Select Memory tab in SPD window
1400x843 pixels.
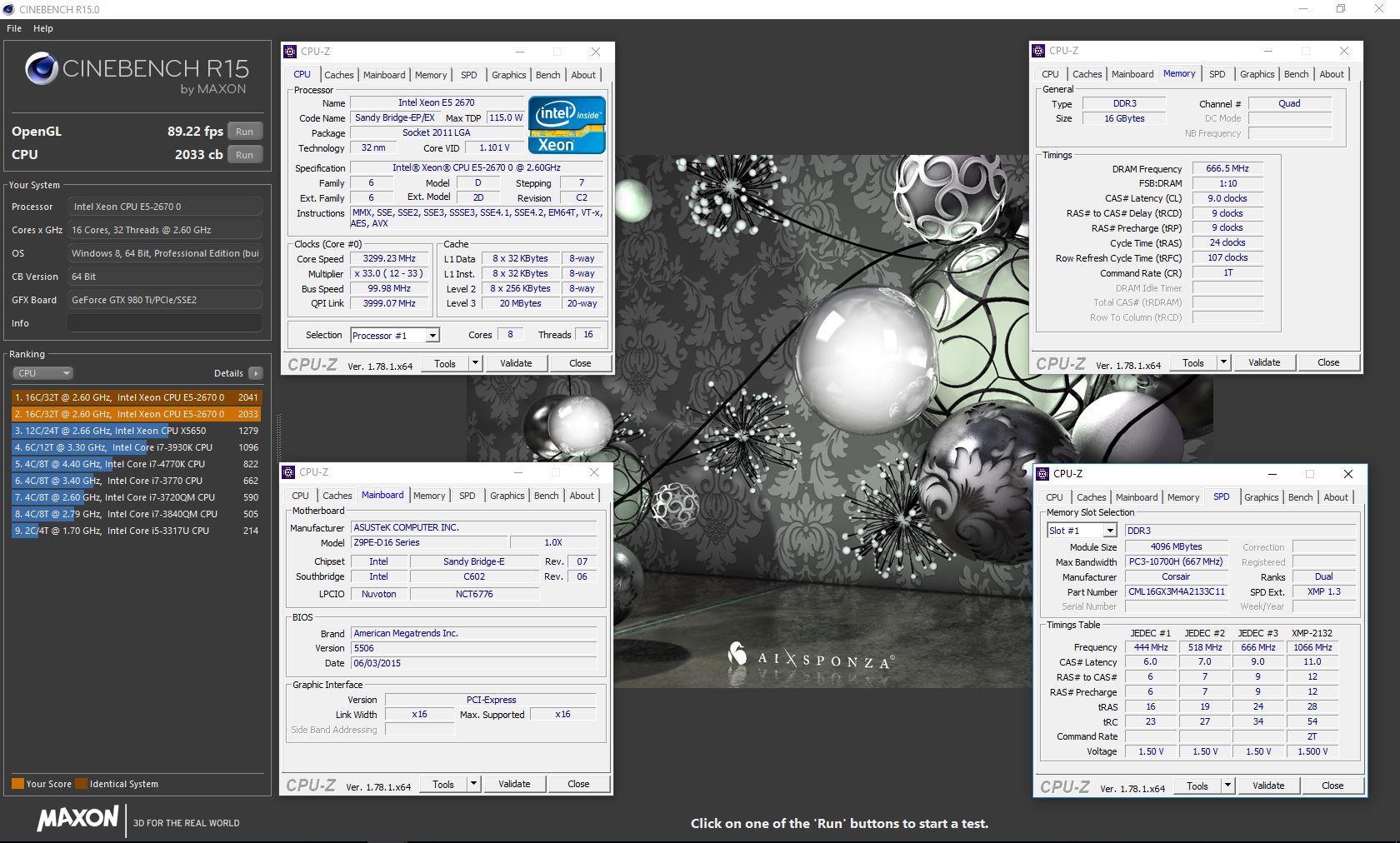click(x=1183, y=497)
